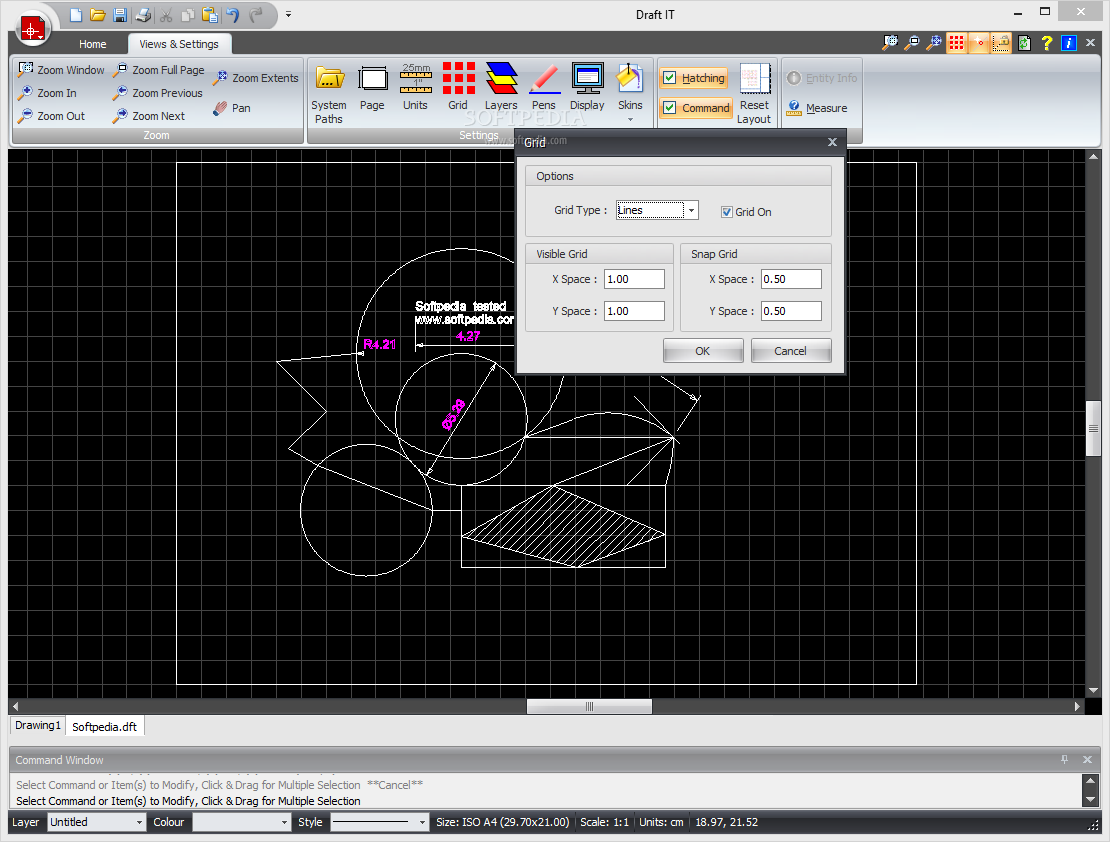This screenshot has width=1110, height=842.
Task: Create a new drawing from quick access
Action: [76, 15]
